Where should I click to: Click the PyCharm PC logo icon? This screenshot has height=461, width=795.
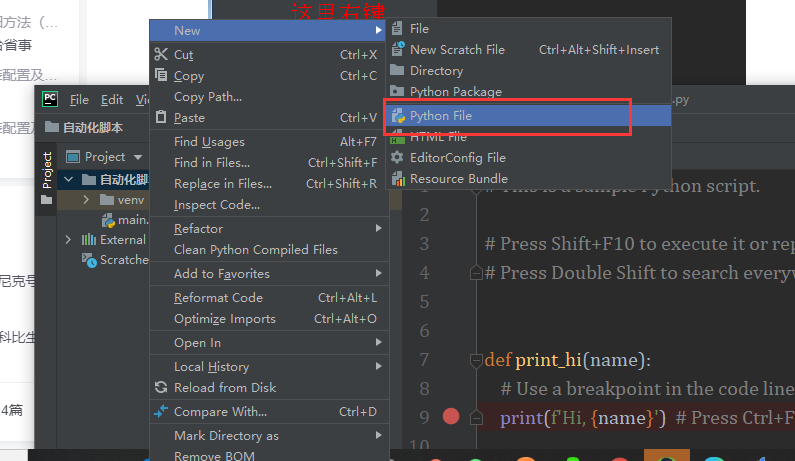[50, 99]
